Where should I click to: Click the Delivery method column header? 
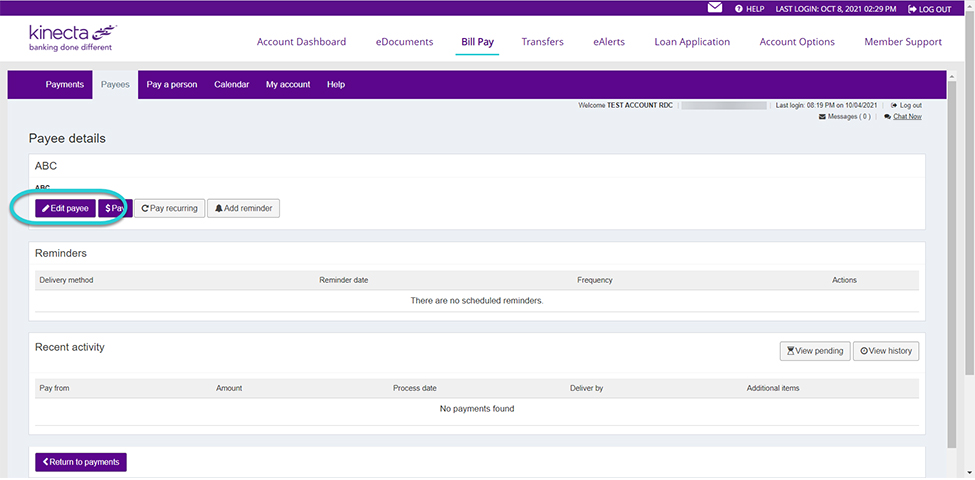coord(66,280)
